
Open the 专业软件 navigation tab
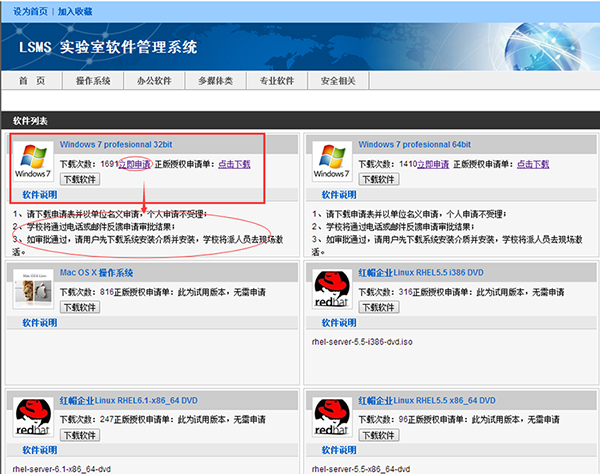(x=277, y=81)
